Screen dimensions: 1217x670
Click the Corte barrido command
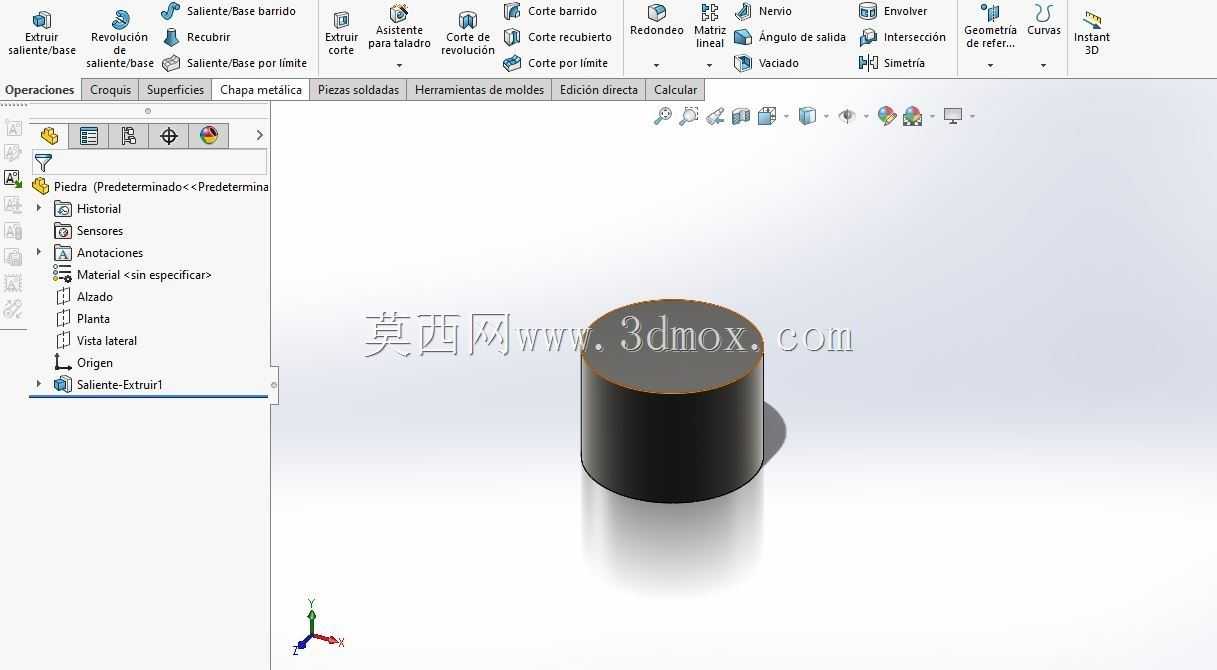[x=550, y=11]
